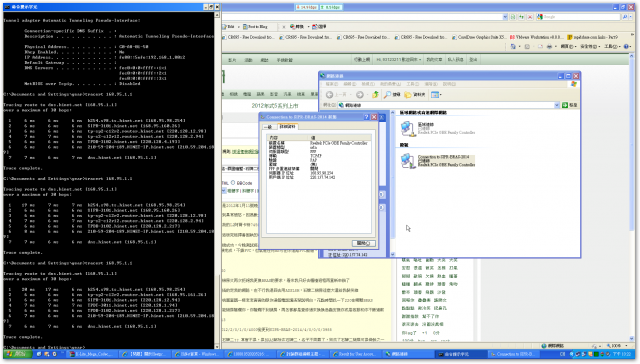
Task: Switch to General (一般) tab in connection dialog
Action: (x=269, y=127)
